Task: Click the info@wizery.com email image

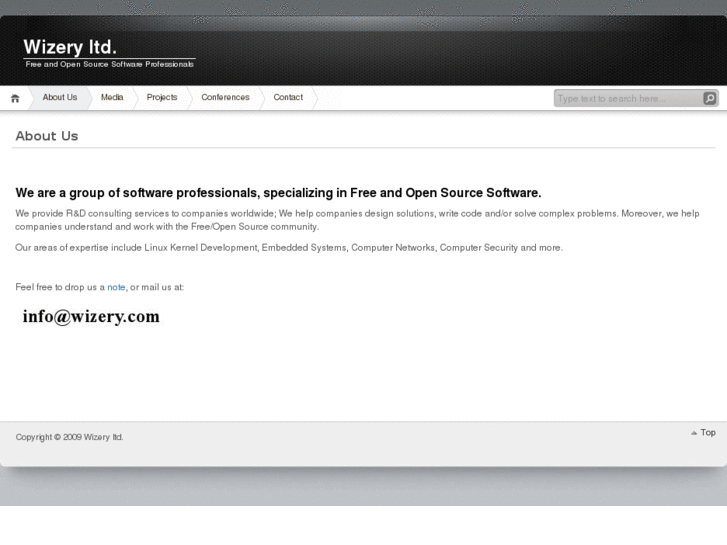Action: [91, 317]
